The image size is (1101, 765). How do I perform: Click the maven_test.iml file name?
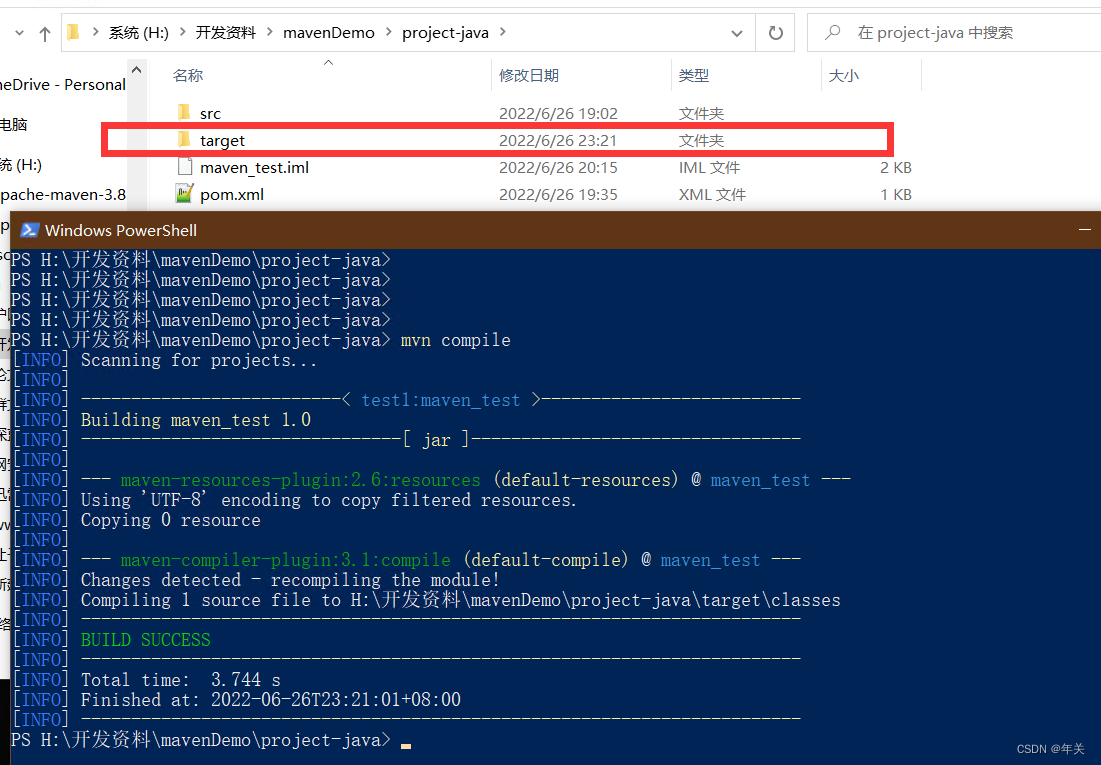coord(254,167)
